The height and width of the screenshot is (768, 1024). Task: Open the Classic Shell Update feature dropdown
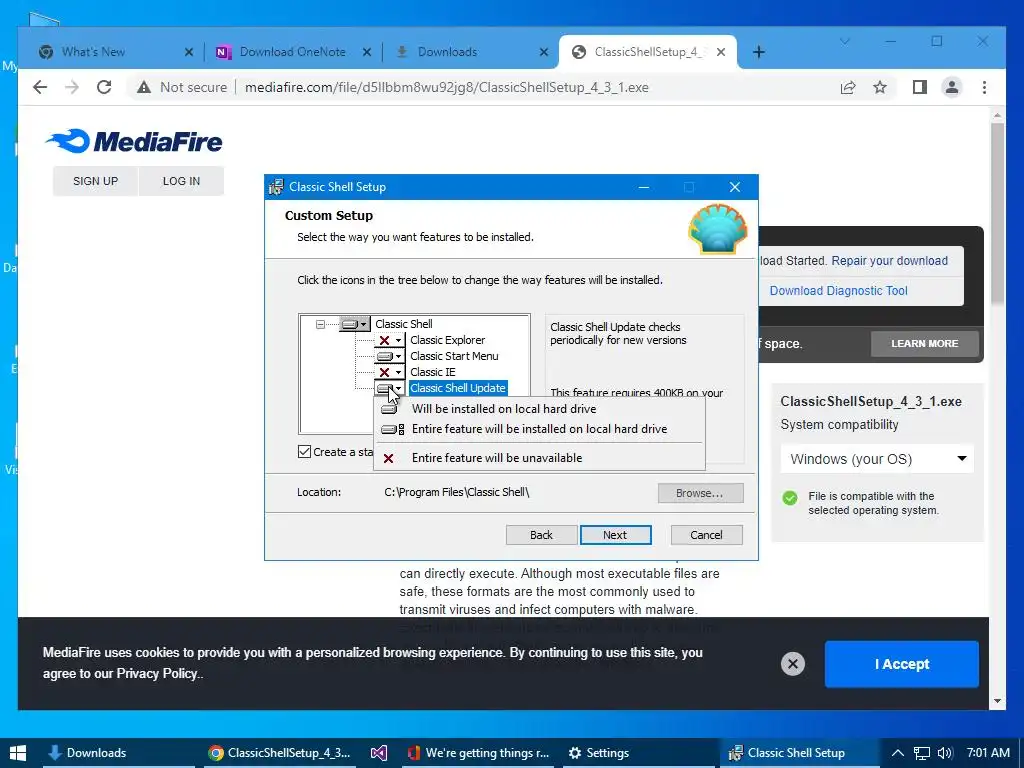(x=390, y=388)
